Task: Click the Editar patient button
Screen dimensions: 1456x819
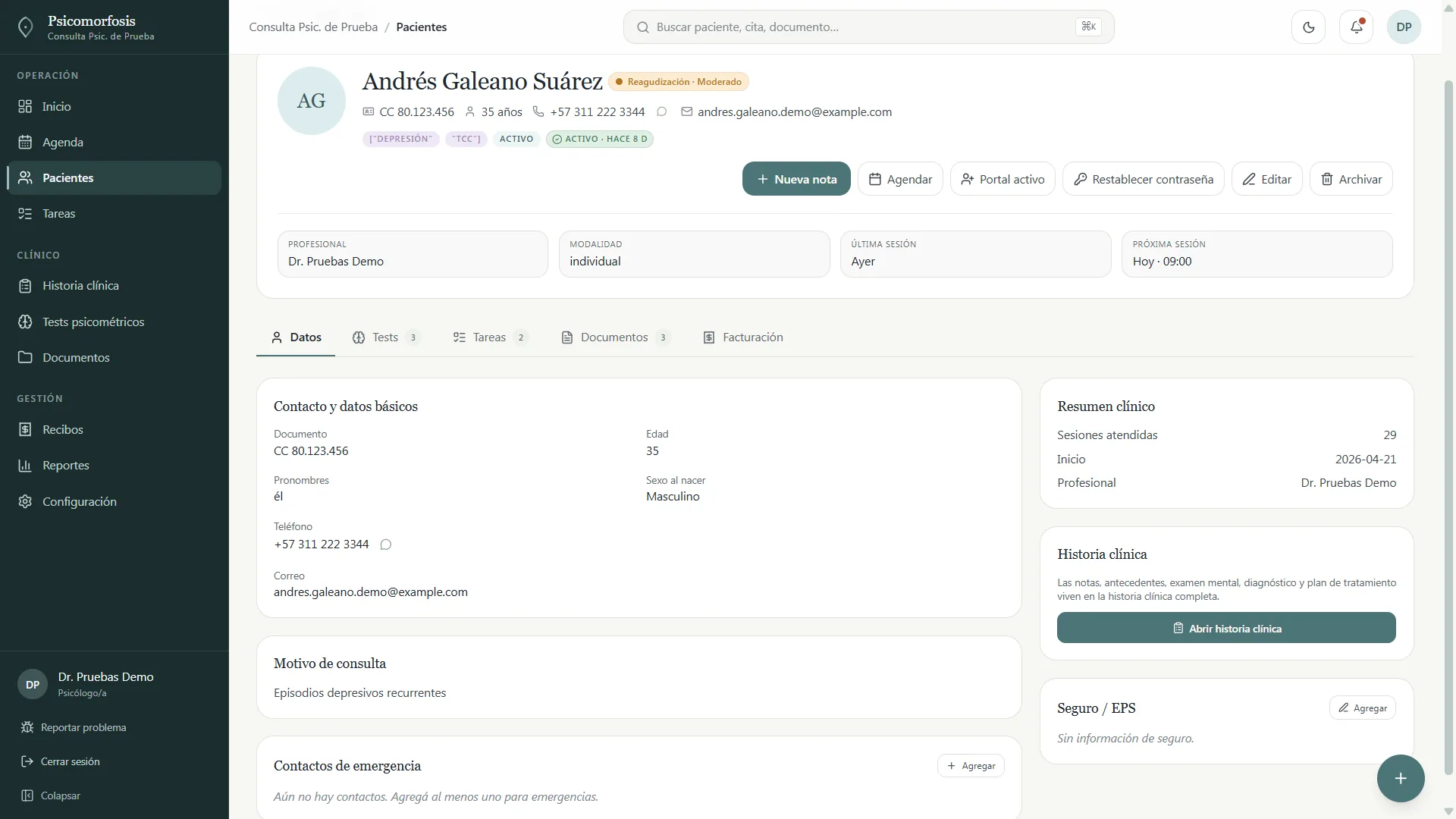Action: [1267, 180]
